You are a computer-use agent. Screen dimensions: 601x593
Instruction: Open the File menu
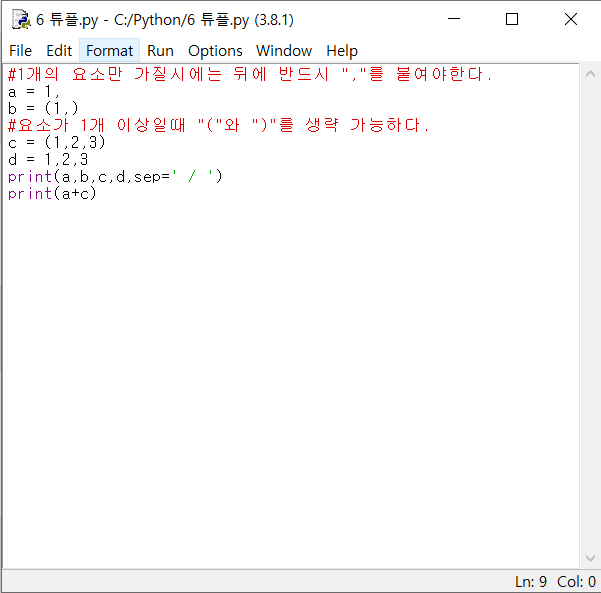[x=21, y=51]
